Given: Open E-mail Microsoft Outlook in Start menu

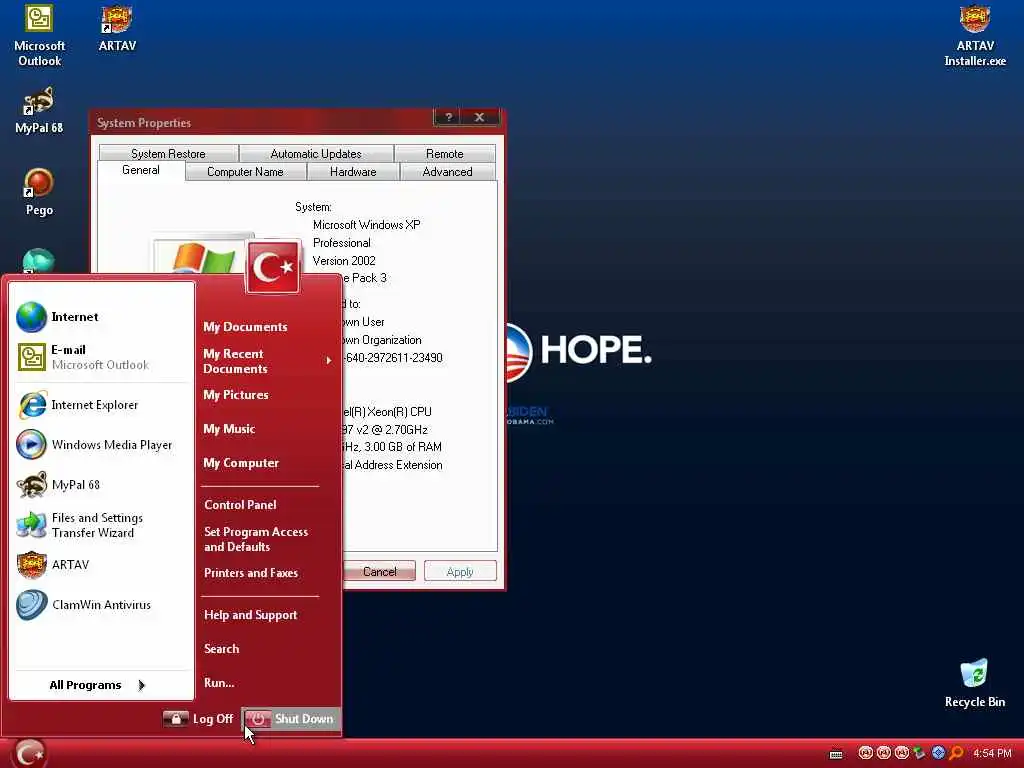Looking at the screenshot, I should (x=101, y=357).
